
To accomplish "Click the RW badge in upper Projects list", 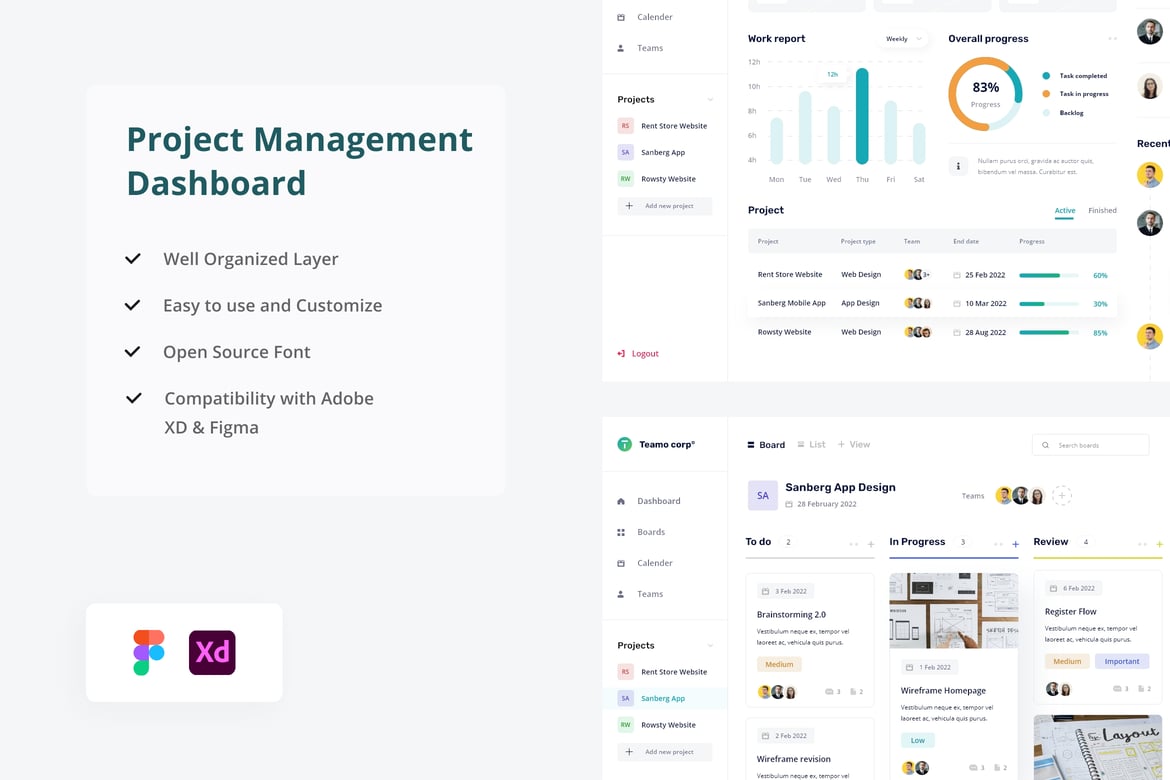I will (x=625, y=179).
